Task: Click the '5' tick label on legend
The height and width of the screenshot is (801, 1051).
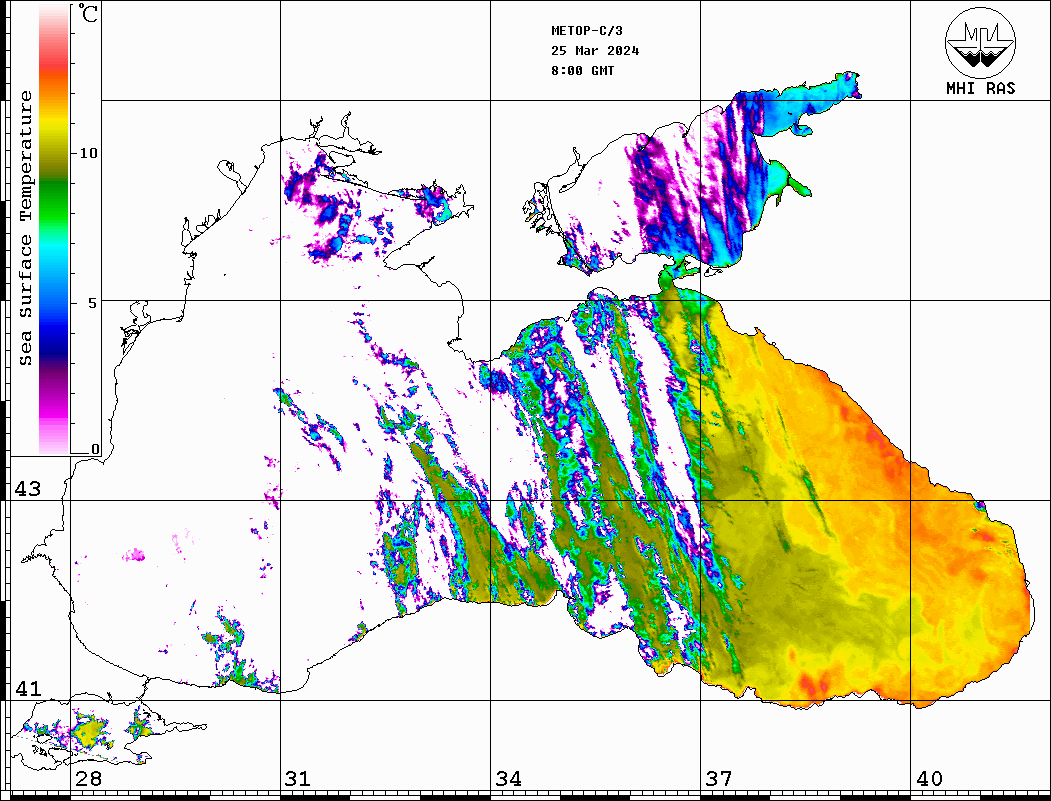Action: [93, 303]
